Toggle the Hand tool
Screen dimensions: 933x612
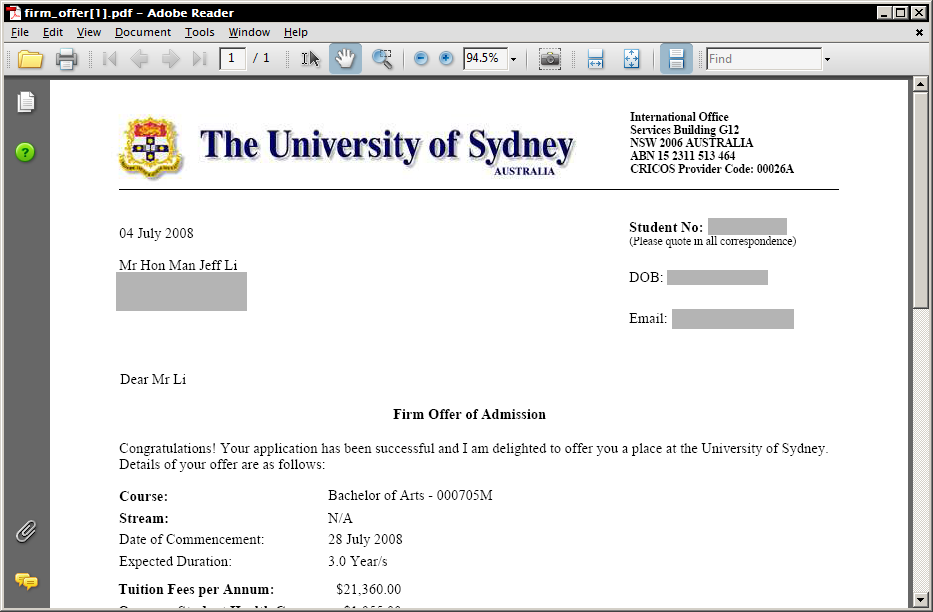345,59
